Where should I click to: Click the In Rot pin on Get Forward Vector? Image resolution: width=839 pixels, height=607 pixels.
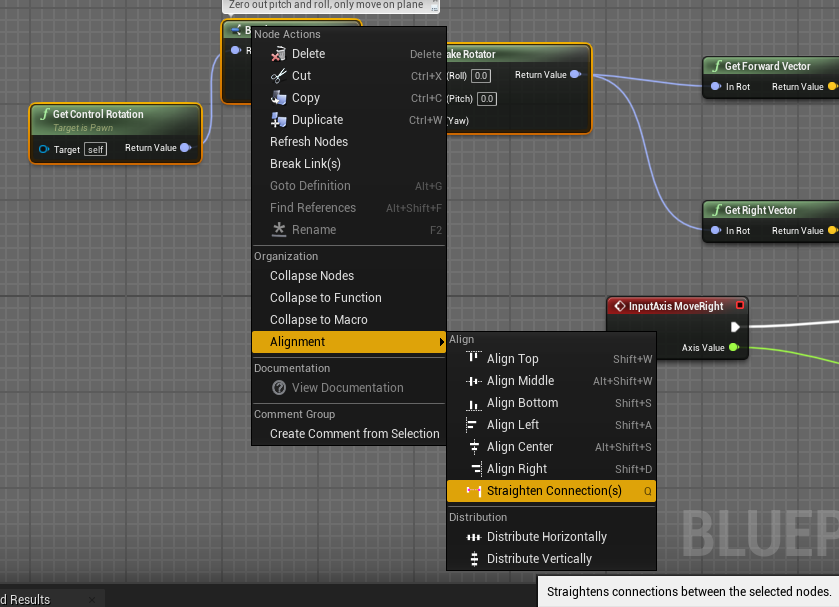(x=716, y=86)
